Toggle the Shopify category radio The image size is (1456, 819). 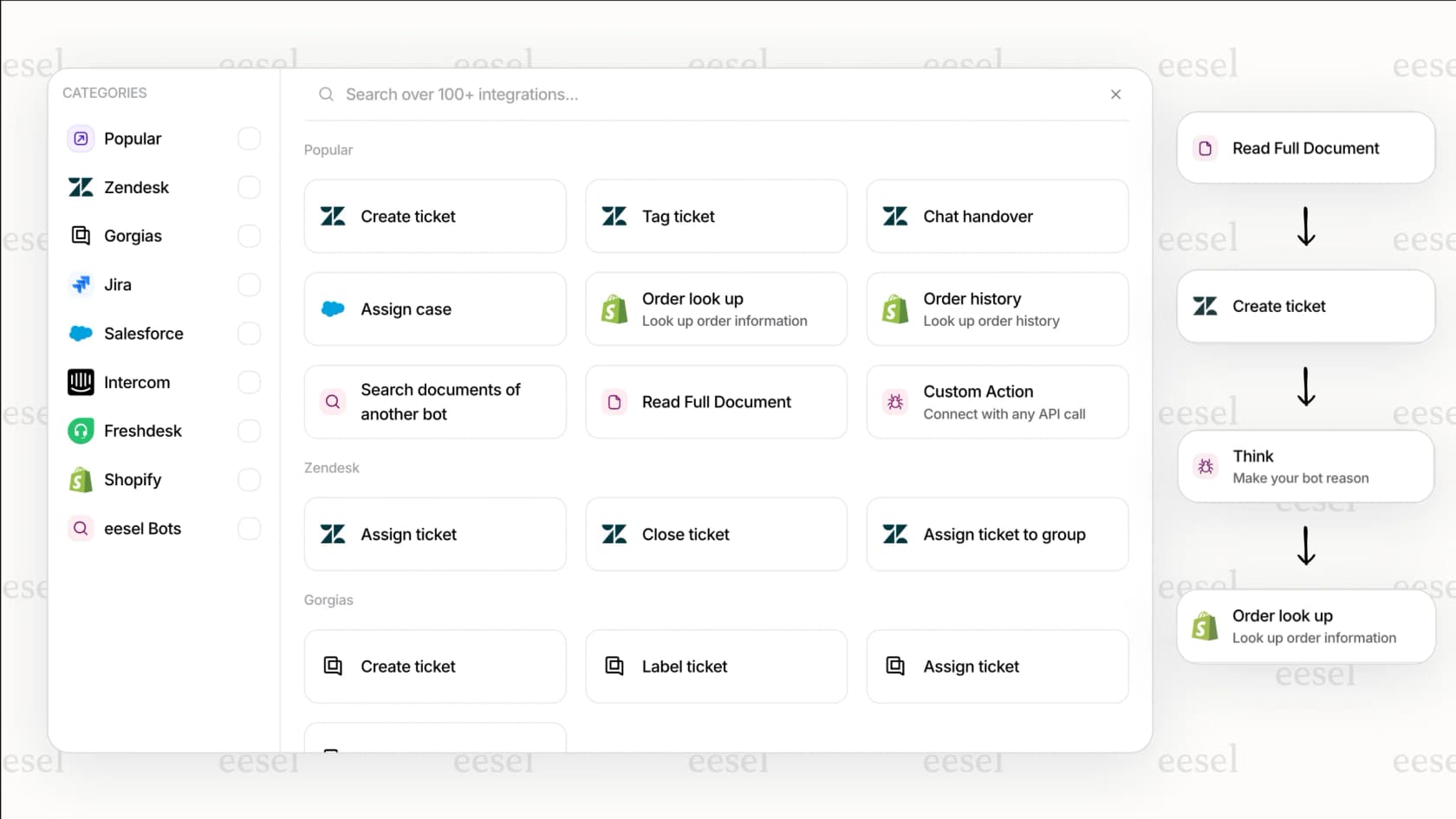249,479
